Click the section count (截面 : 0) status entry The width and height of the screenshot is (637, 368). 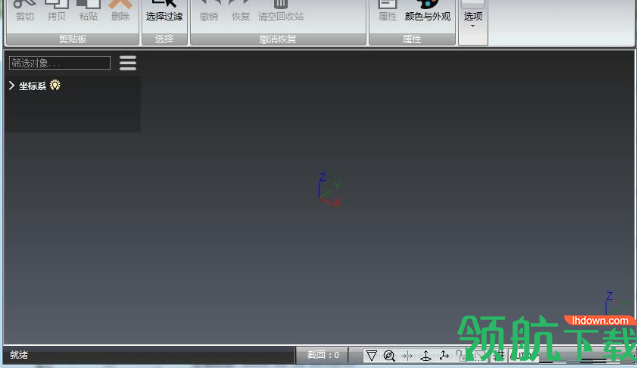[x=323, y=355]
